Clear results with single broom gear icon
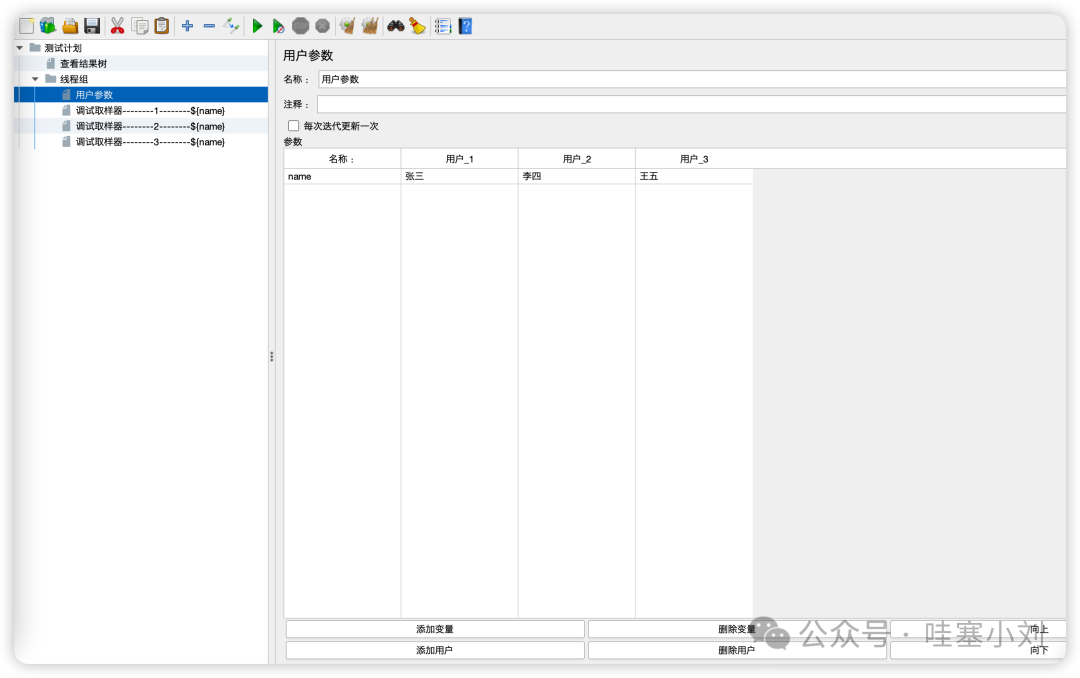 (347, 26)
